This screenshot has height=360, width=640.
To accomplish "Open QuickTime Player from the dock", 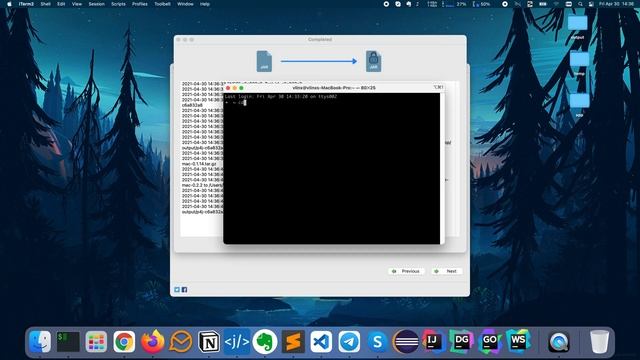I will point(559,341).
